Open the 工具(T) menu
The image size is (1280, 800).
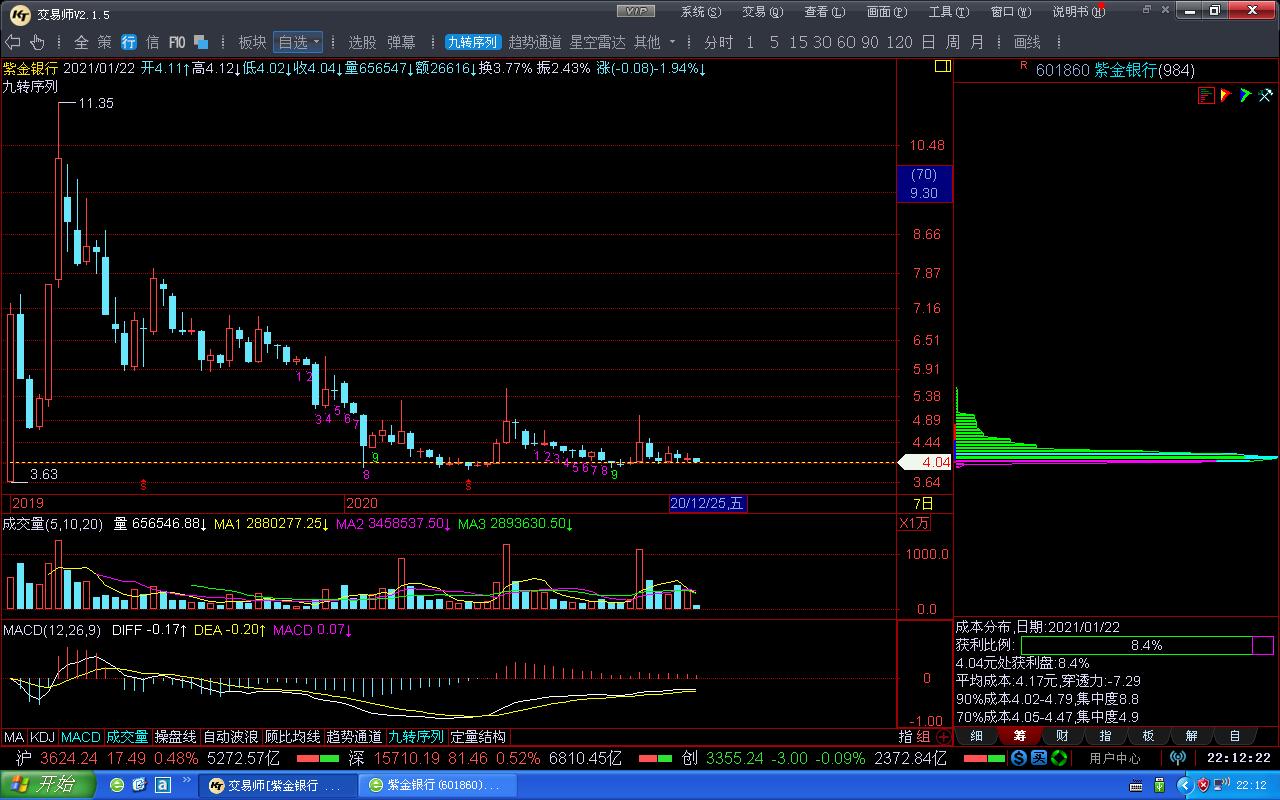[948, 11]
